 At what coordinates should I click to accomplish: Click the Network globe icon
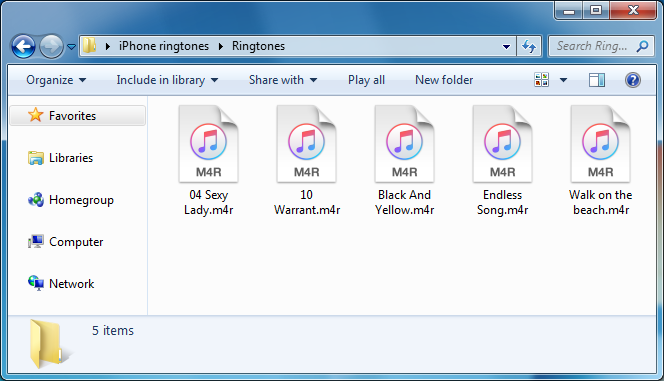coord(36,283)
